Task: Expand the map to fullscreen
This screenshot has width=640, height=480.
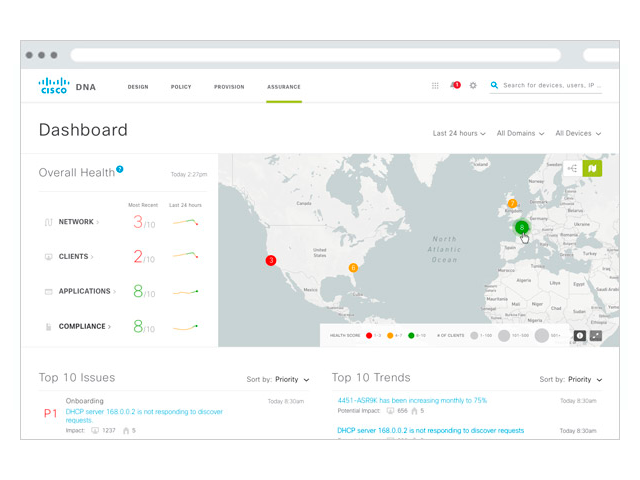Action: pos(596,335)
